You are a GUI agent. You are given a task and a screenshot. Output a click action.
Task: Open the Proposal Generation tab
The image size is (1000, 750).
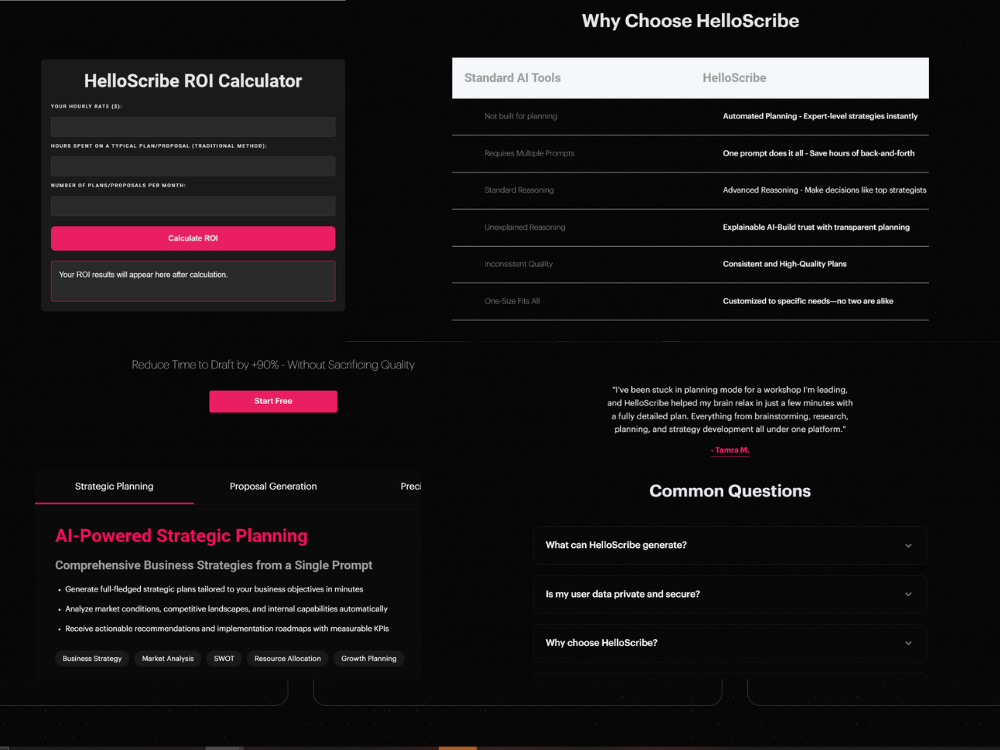(x=273, y=487)
